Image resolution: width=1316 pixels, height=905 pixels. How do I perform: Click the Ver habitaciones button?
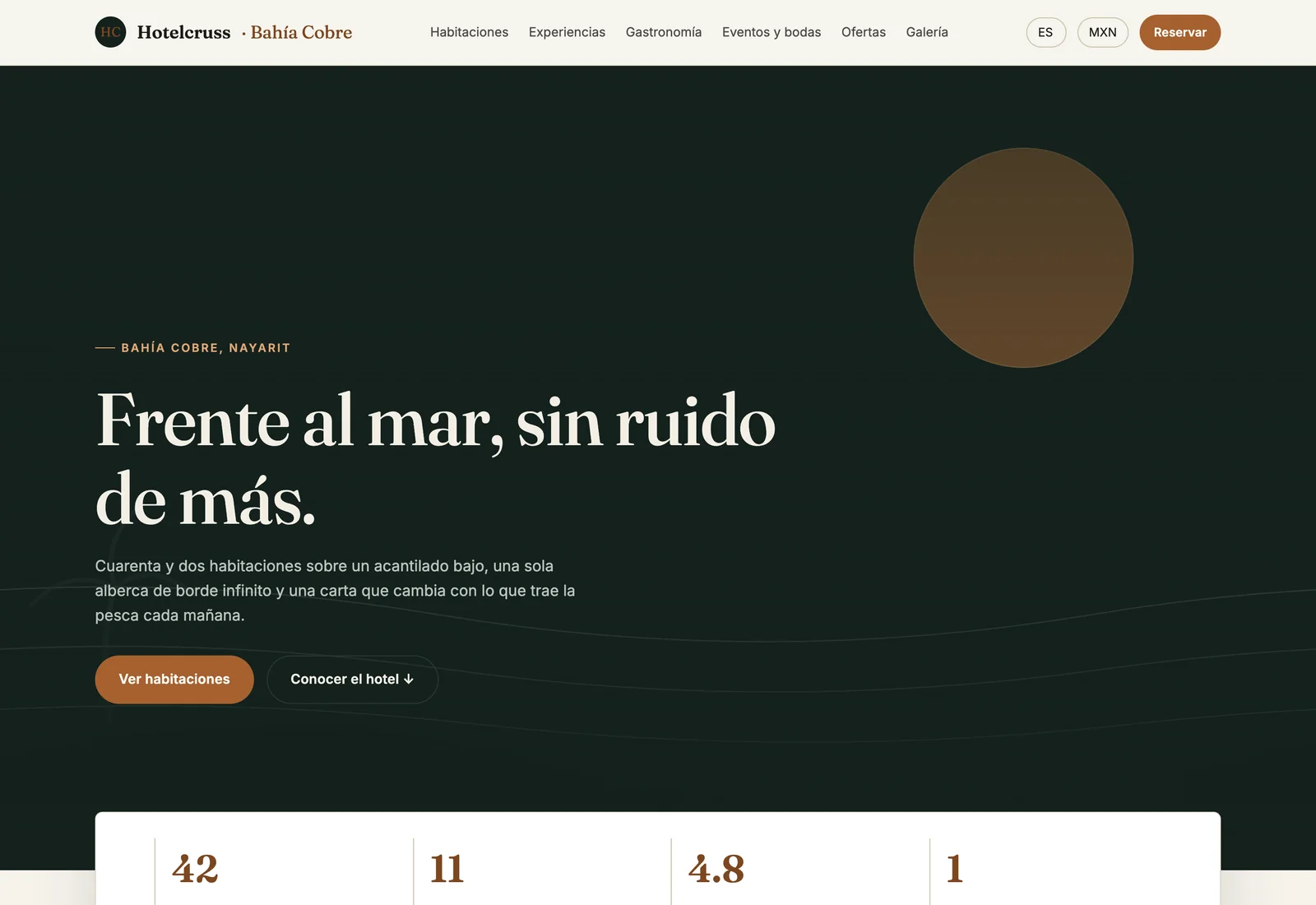[174, 680]
